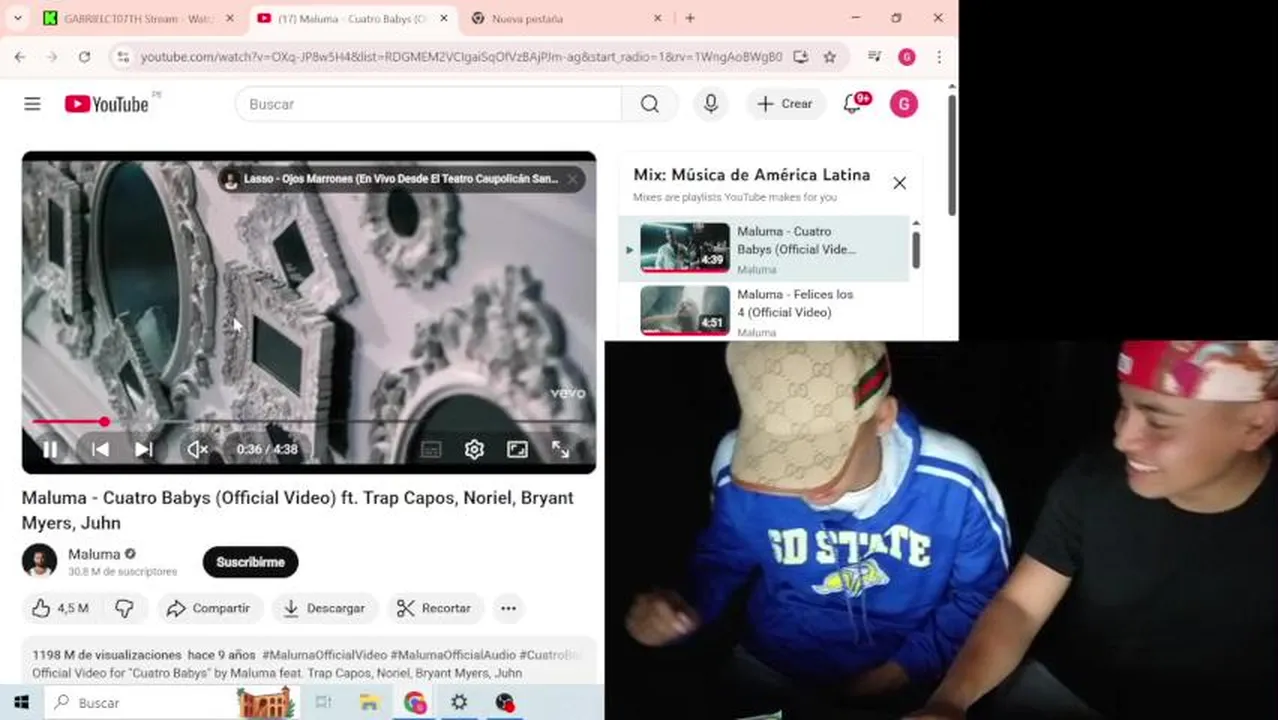
Task: View site information icon in address bar
Action: click(123, 57)
